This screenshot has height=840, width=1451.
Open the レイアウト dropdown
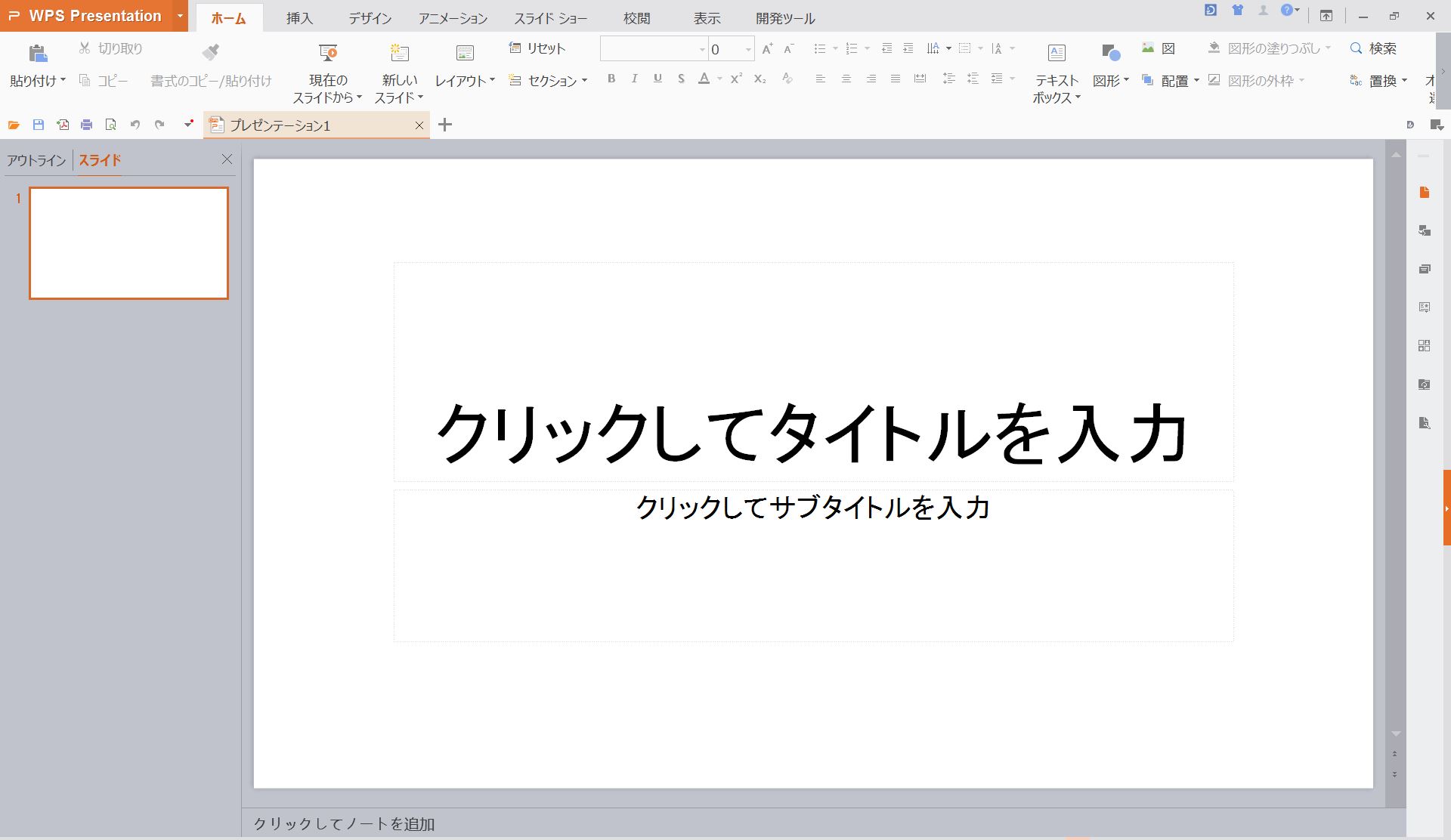tap(464, 79)
